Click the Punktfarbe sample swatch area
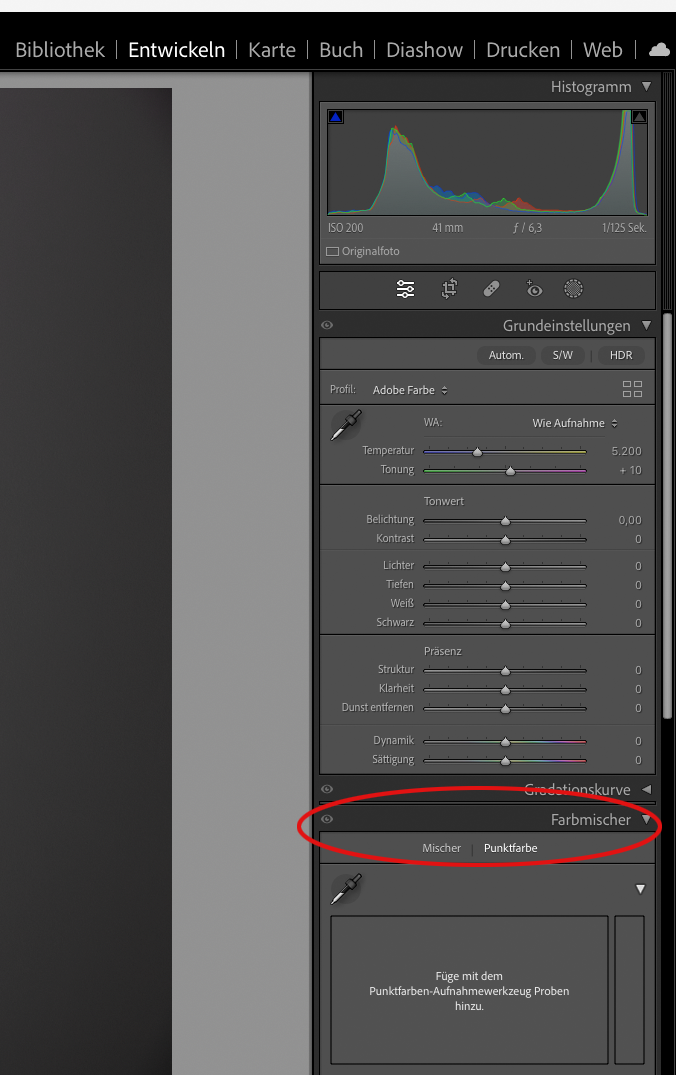The height and width of the screenshot is (1075, 676). [x=469, y=990]
